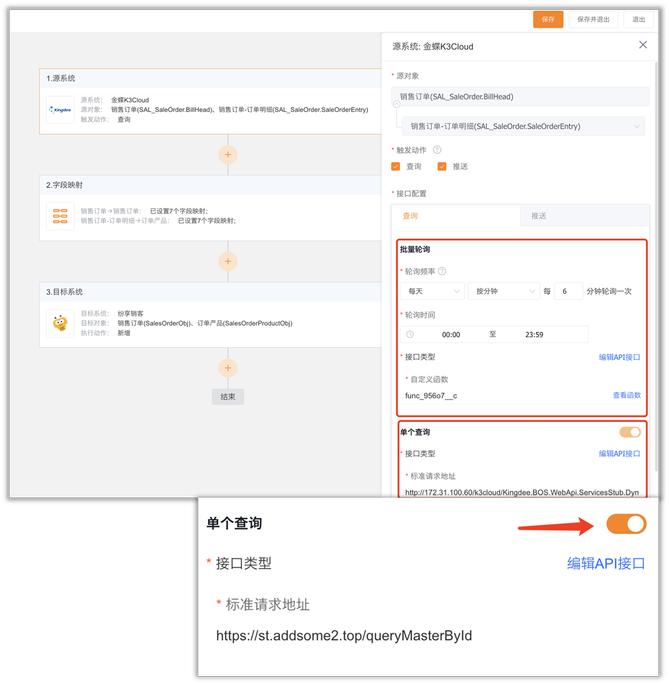
Task: Open the 按分钟 interval dropdown
Action: tap(502, 291)
